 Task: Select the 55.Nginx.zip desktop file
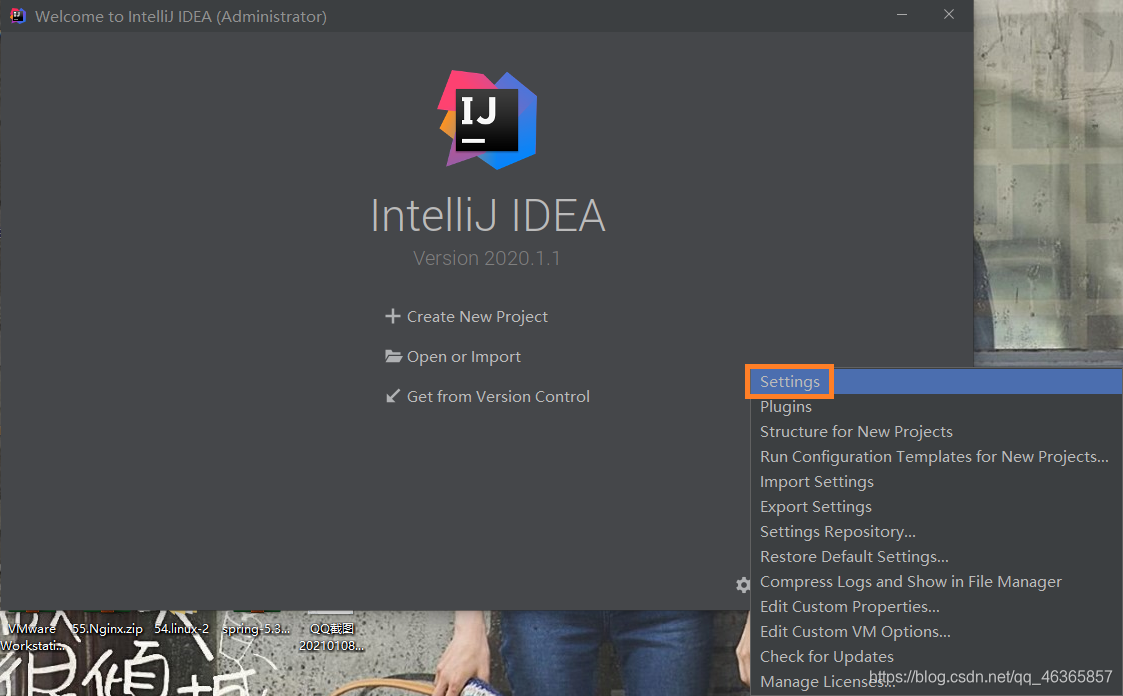click(107, 629)
